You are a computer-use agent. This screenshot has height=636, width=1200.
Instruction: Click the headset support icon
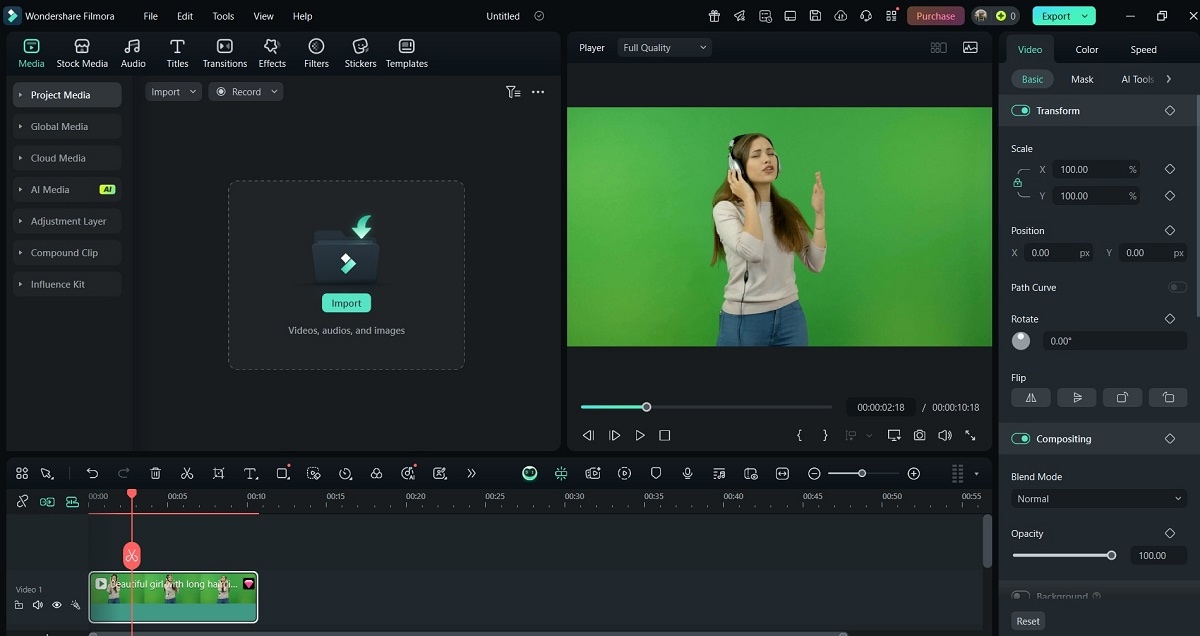(865, 16)
